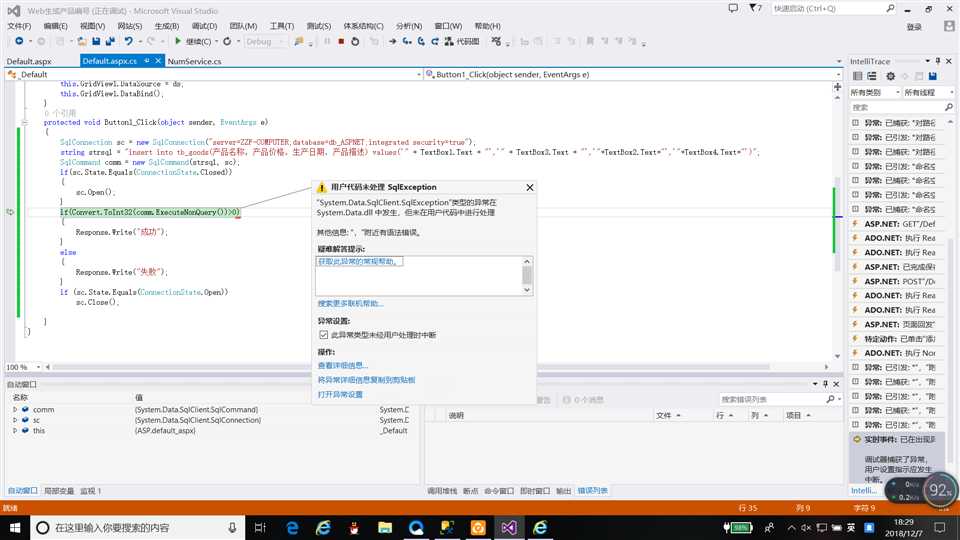The height and width of the screenshot is (540, 960).
Task: Click the IntelliTrace save recording icon
Action: click(932, 76)
